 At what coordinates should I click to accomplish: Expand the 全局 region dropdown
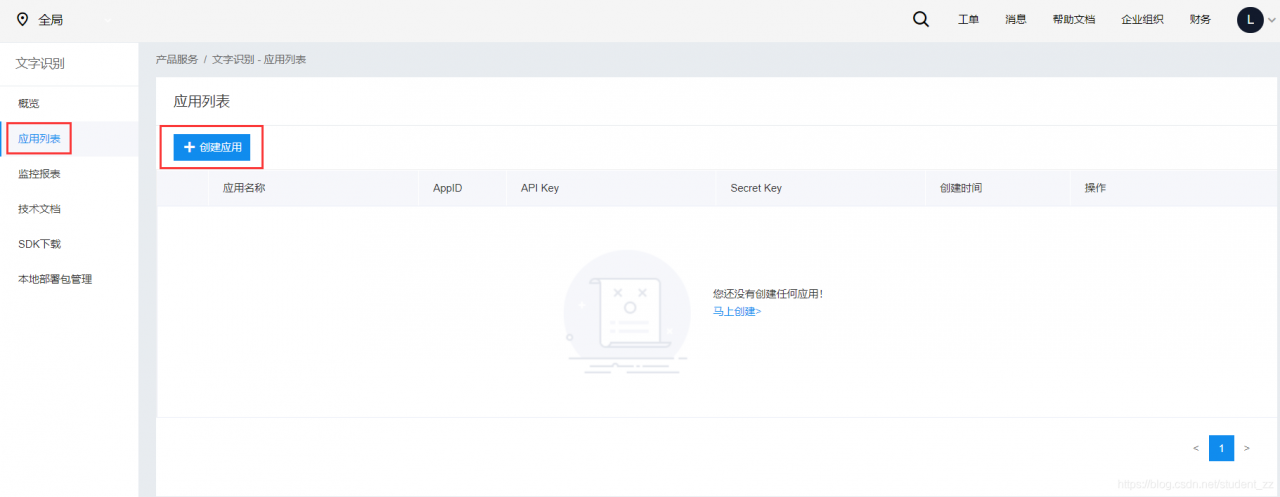[x=108, y=20]
